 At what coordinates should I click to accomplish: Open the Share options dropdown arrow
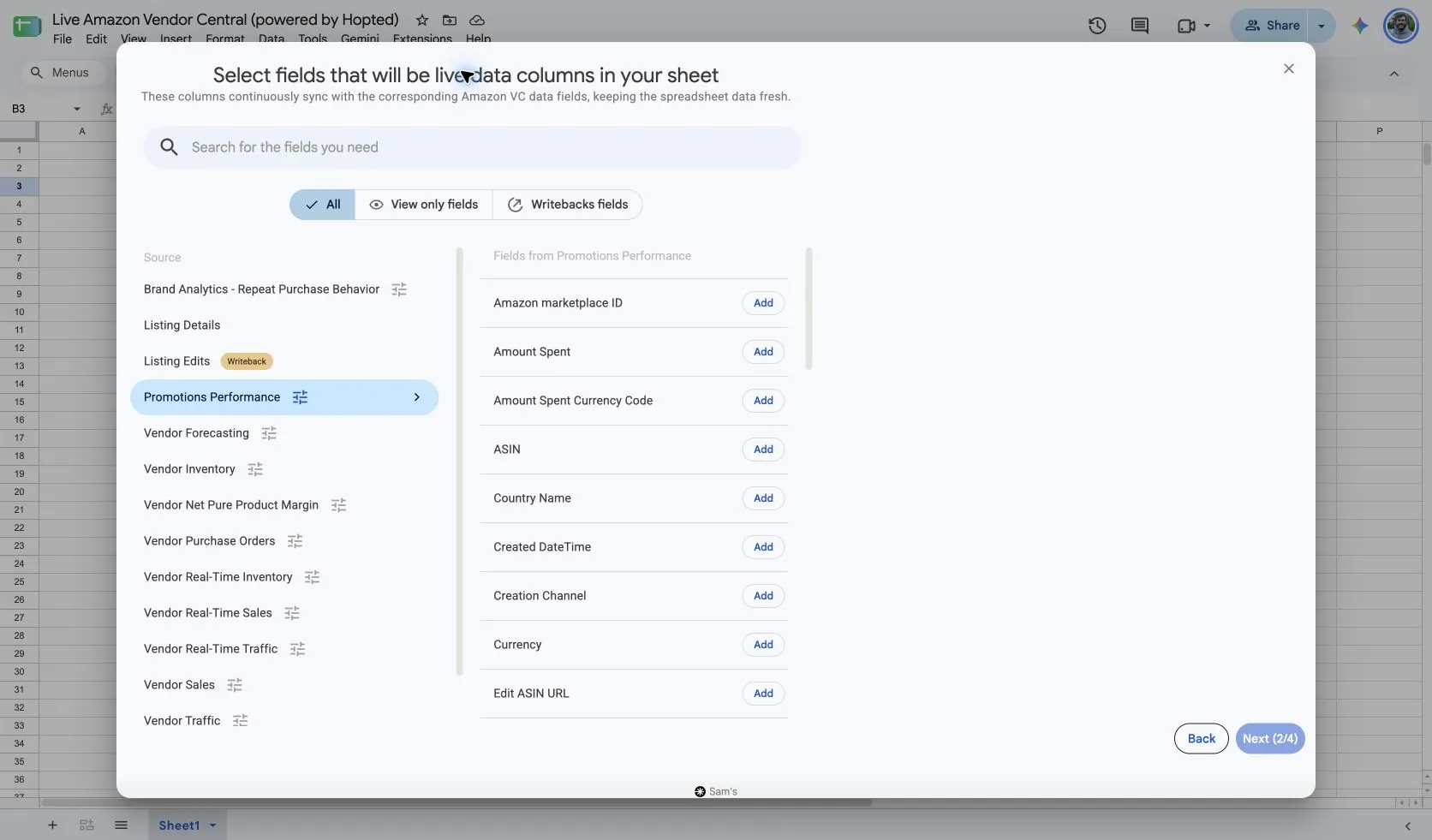coord(1322,26)
